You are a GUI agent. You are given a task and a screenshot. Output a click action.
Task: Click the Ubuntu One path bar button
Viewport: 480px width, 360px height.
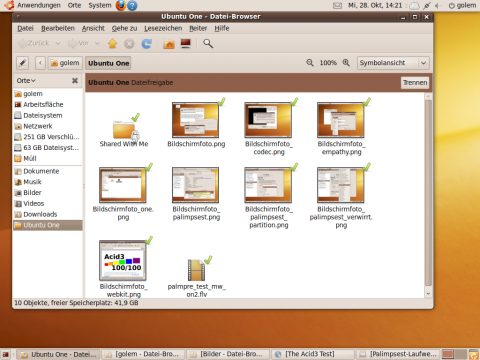pos(108,63)
